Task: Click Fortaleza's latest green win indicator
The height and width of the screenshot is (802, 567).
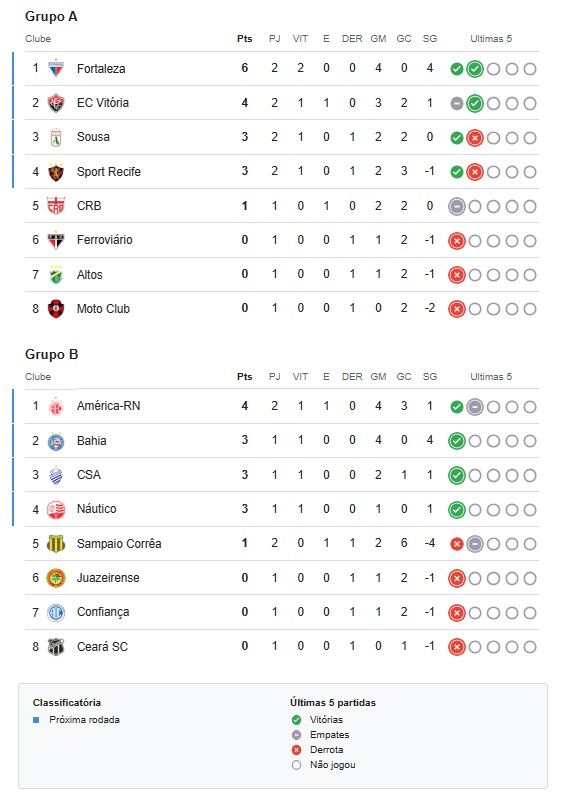Action: coord(475,69)
